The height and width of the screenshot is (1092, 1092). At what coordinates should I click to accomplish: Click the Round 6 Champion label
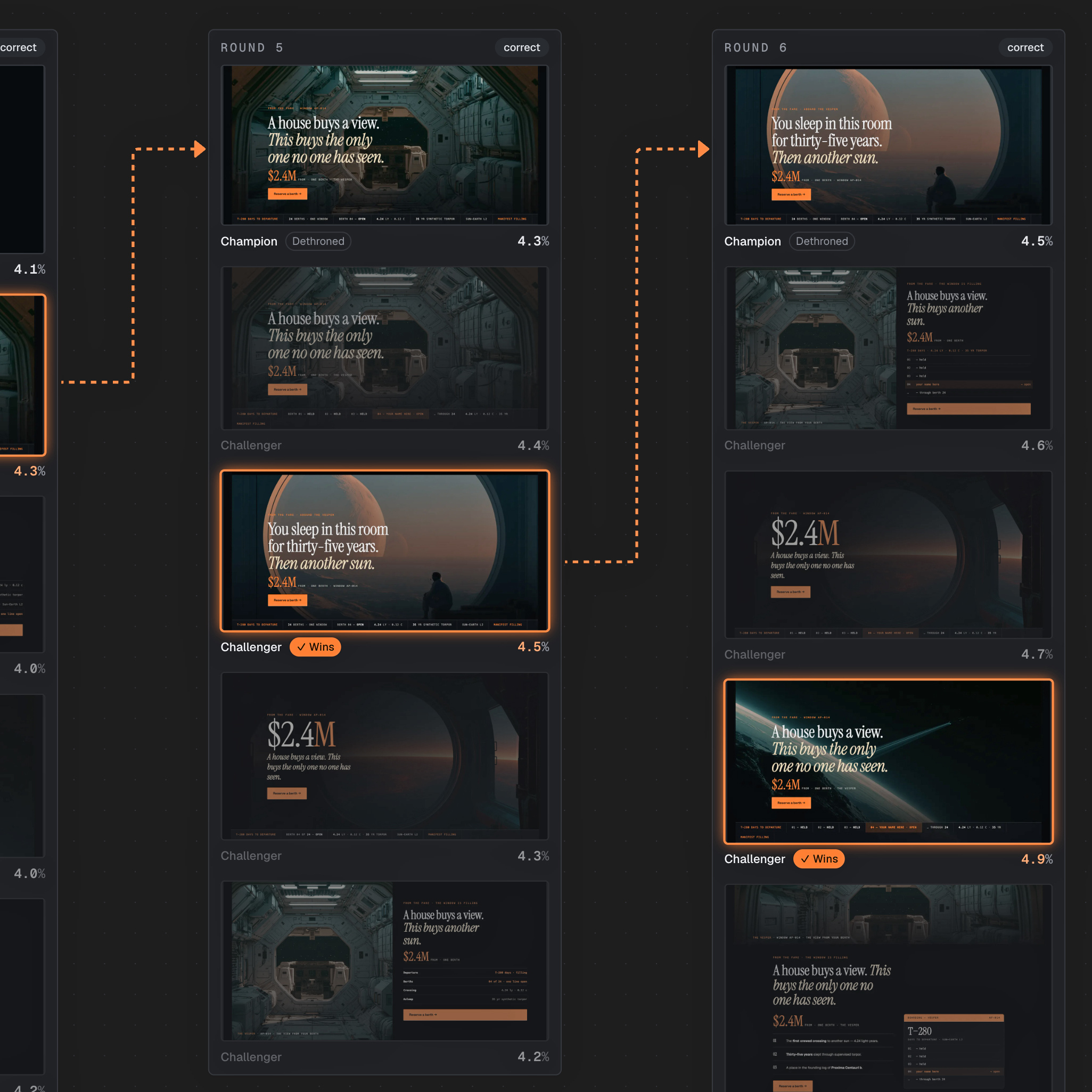753,241
